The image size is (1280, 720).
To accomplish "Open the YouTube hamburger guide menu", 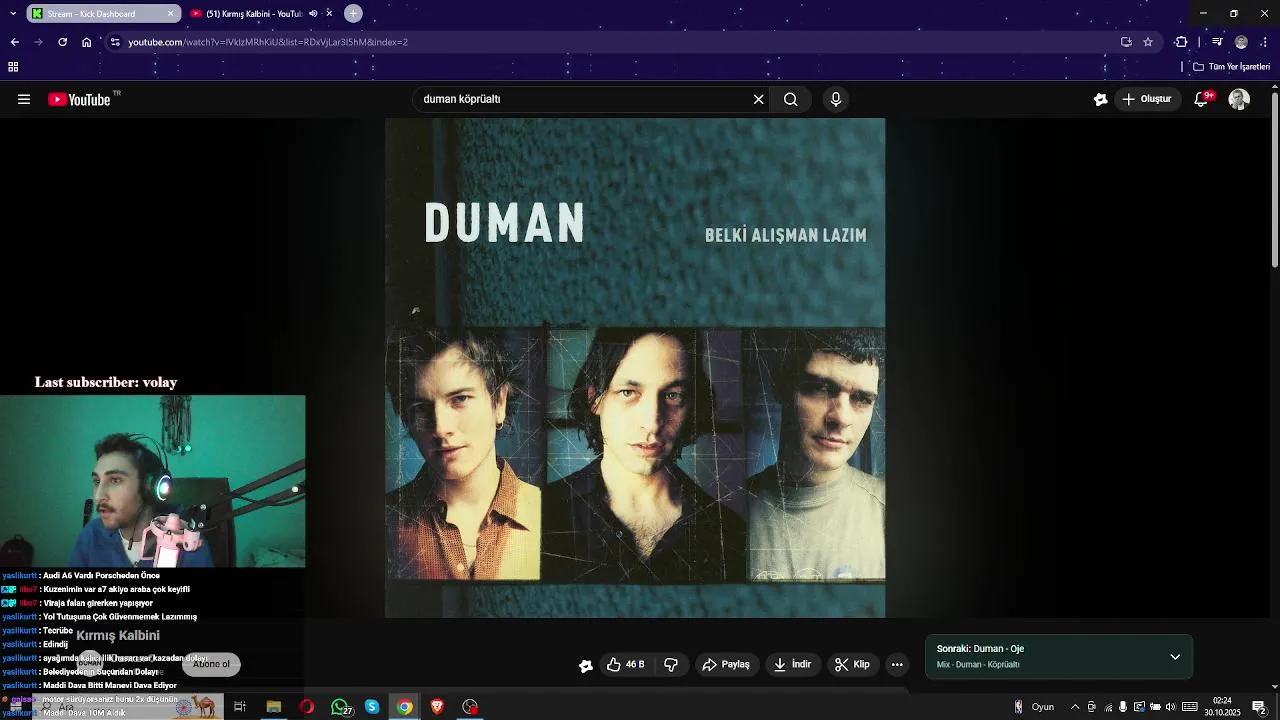I will pyautogui.click(x=24, y=99).
